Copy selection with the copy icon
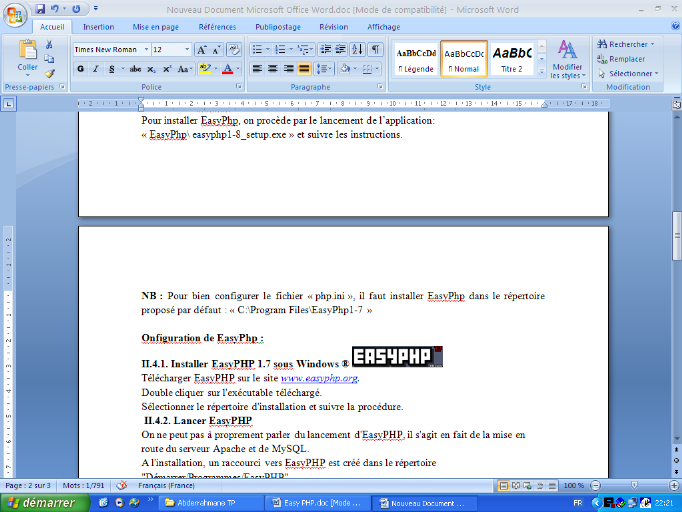This screenshot has height=512, width=682. (x=49, y=59)
